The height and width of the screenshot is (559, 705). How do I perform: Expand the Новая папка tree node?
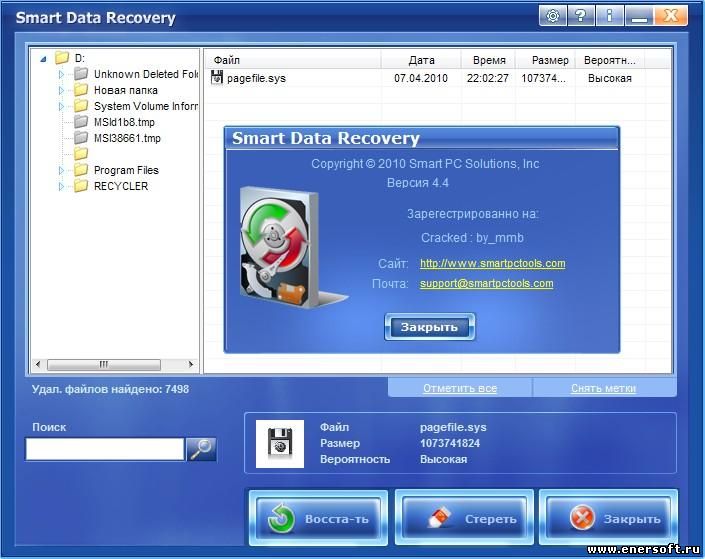(x=61, y=90)
